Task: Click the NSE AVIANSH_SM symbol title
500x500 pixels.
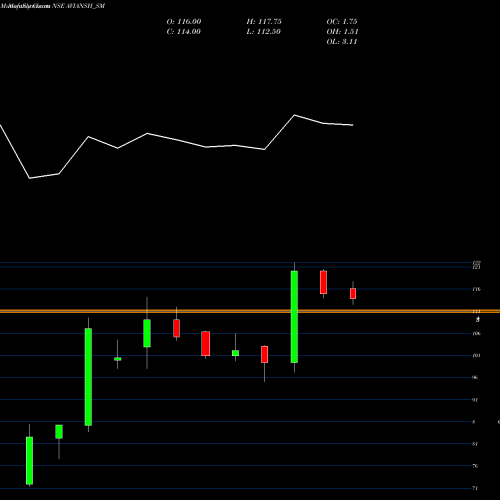Action: point(79,6)
